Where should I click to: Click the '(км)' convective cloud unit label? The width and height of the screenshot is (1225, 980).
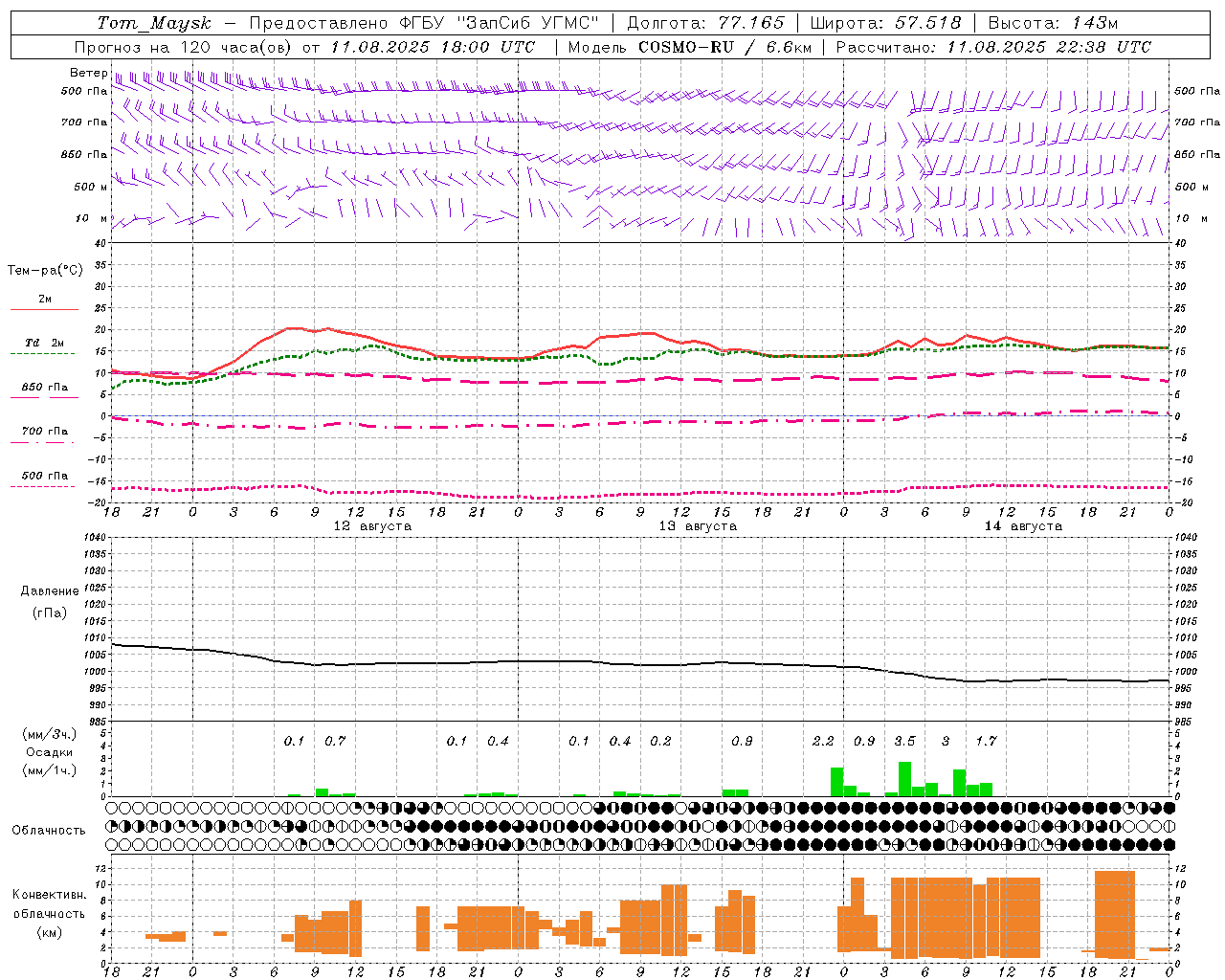pos(50,931)
